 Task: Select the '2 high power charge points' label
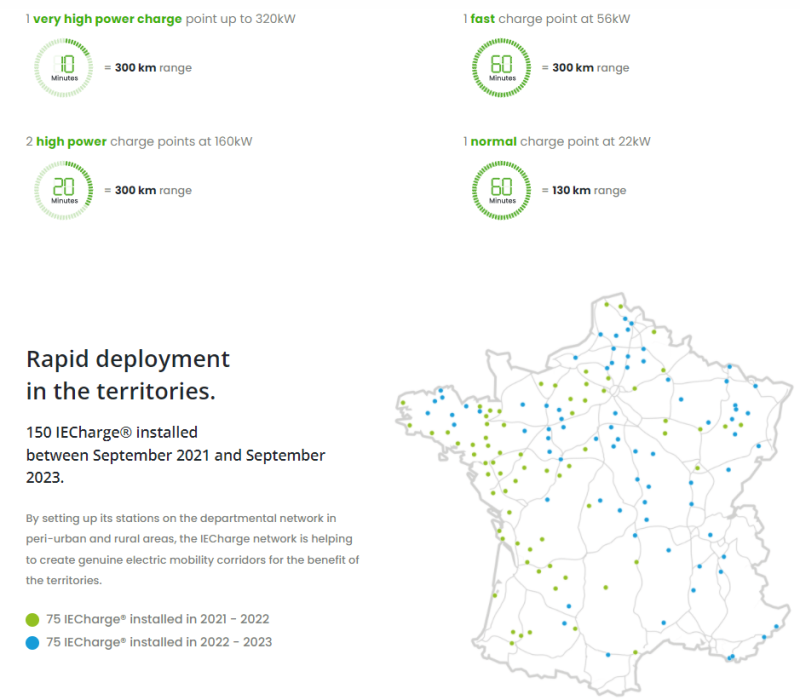click(139, 141)
